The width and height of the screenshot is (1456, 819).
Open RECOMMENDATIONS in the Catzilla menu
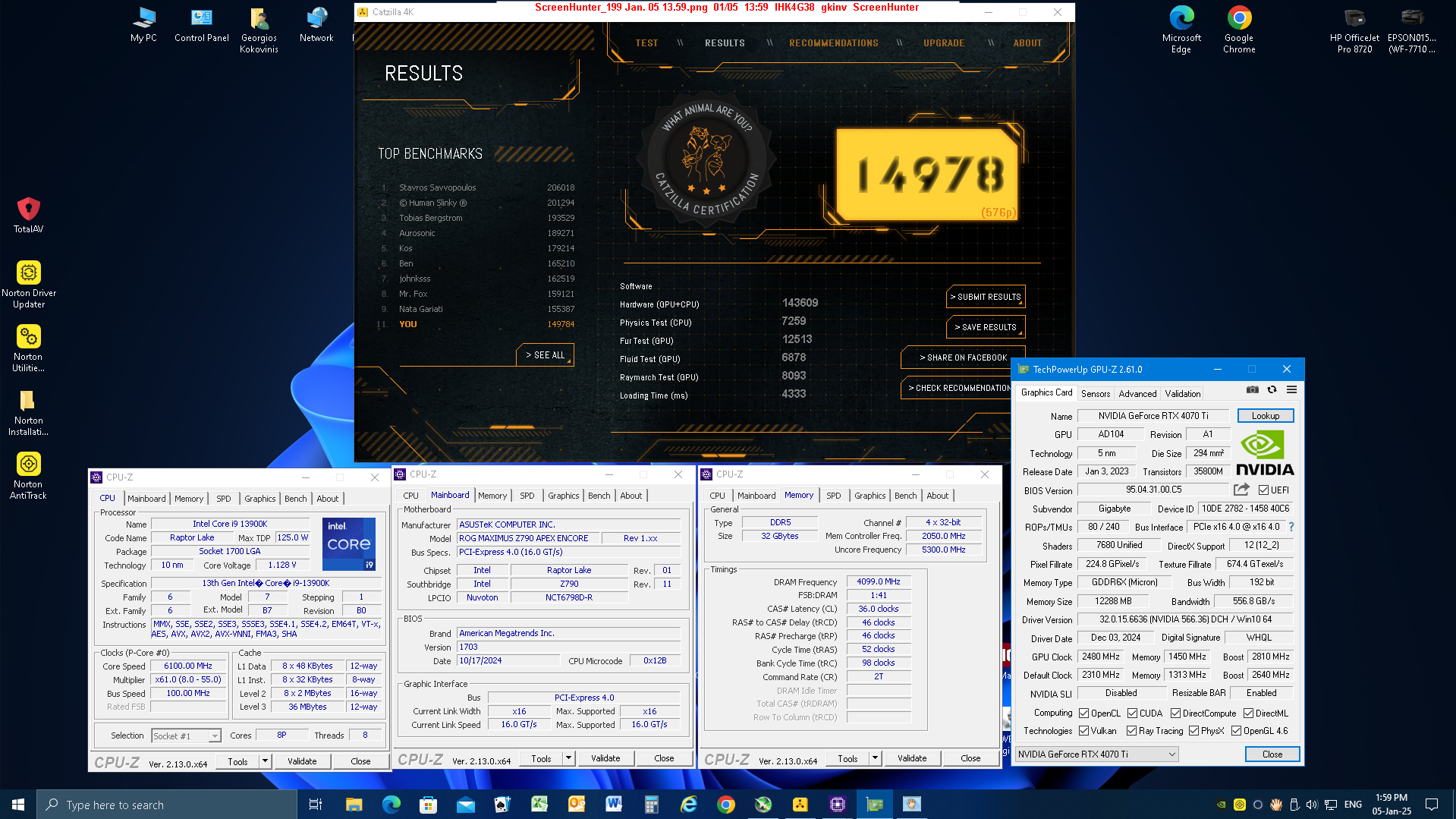click(x=833, y=43)
